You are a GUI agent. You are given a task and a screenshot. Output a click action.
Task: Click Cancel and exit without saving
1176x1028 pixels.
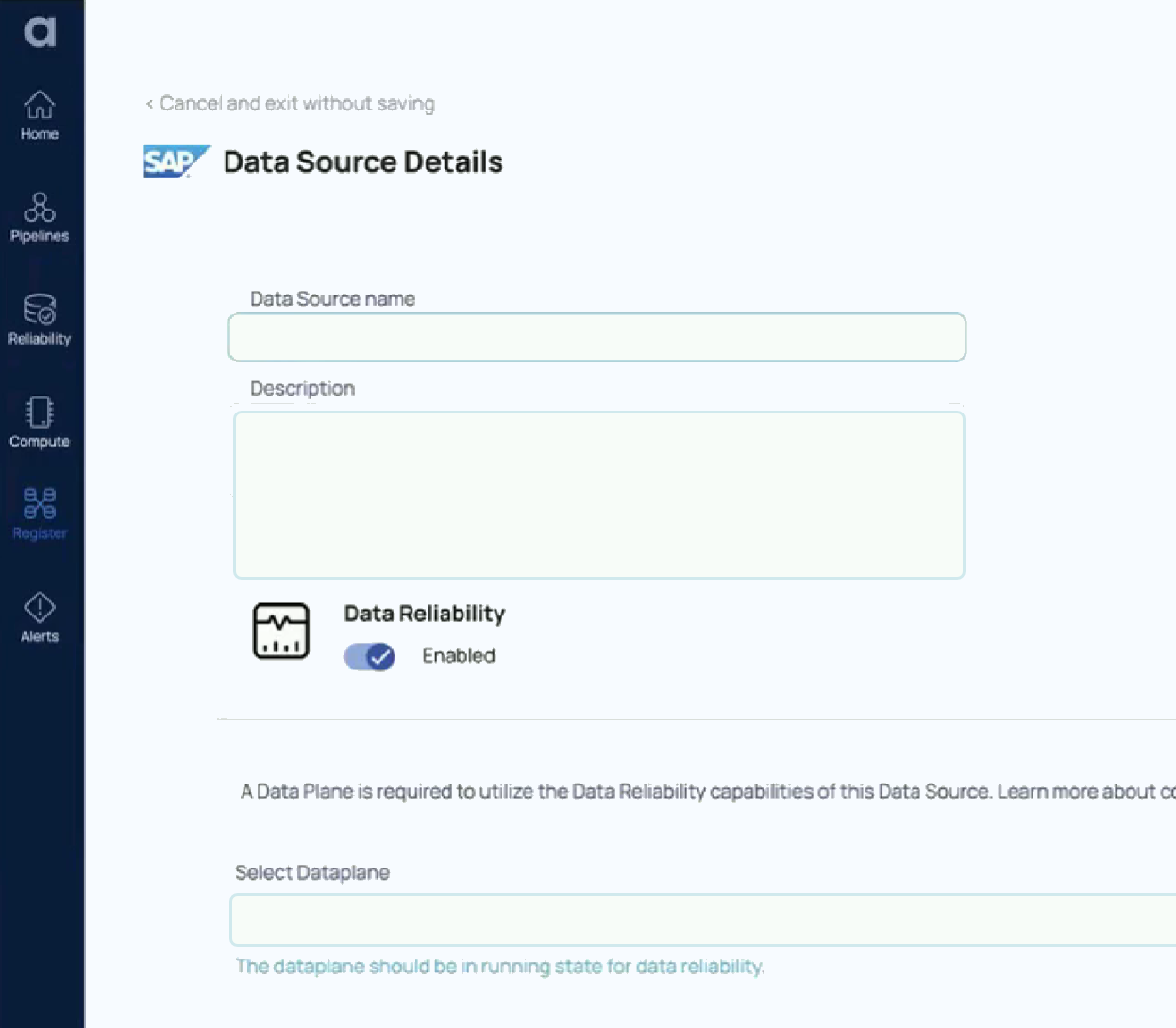coord(290,103)
